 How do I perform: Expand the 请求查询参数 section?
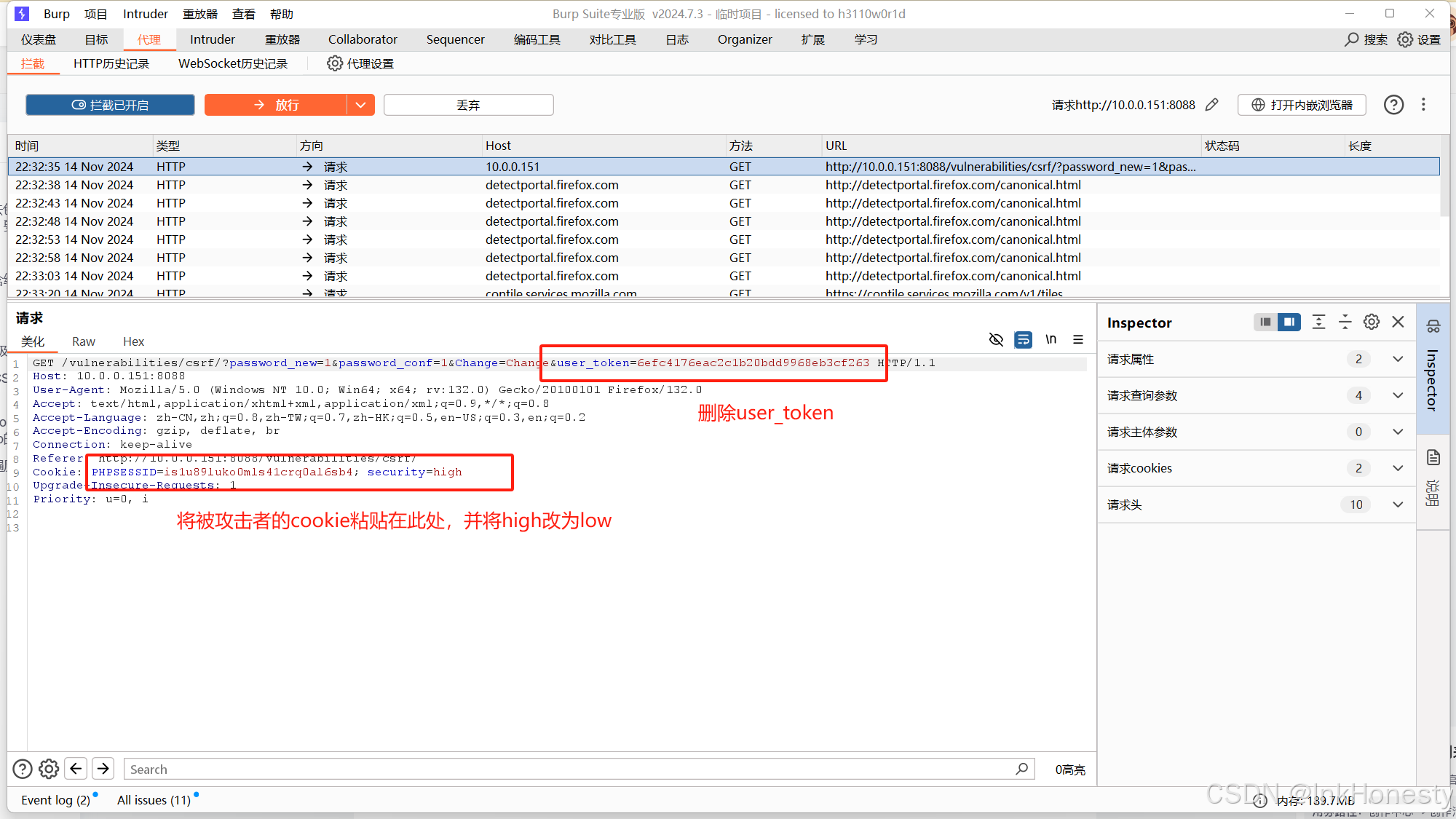pos(1398,395)
